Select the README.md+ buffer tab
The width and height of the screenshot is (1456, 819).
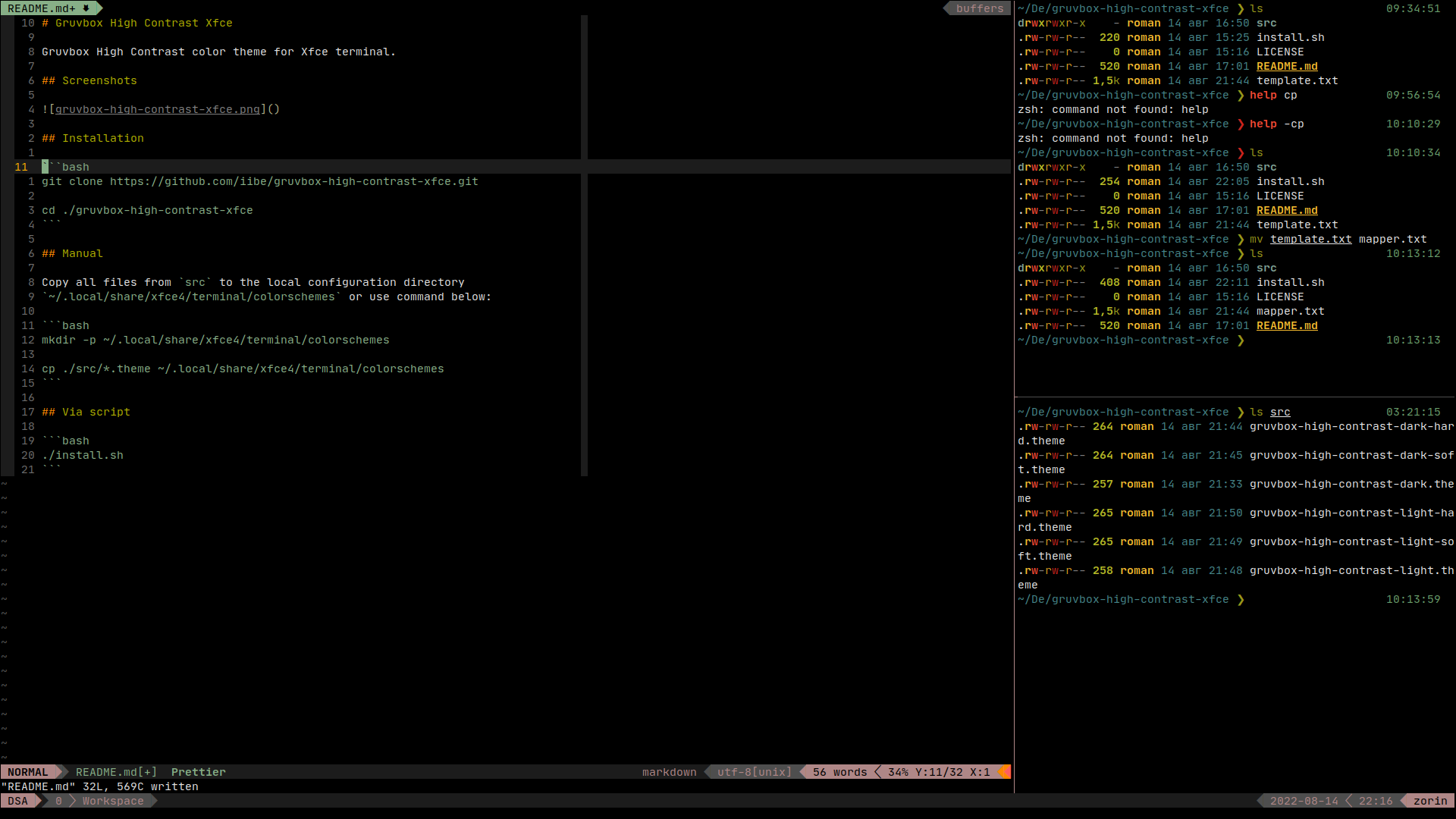[x=42, y=8]
